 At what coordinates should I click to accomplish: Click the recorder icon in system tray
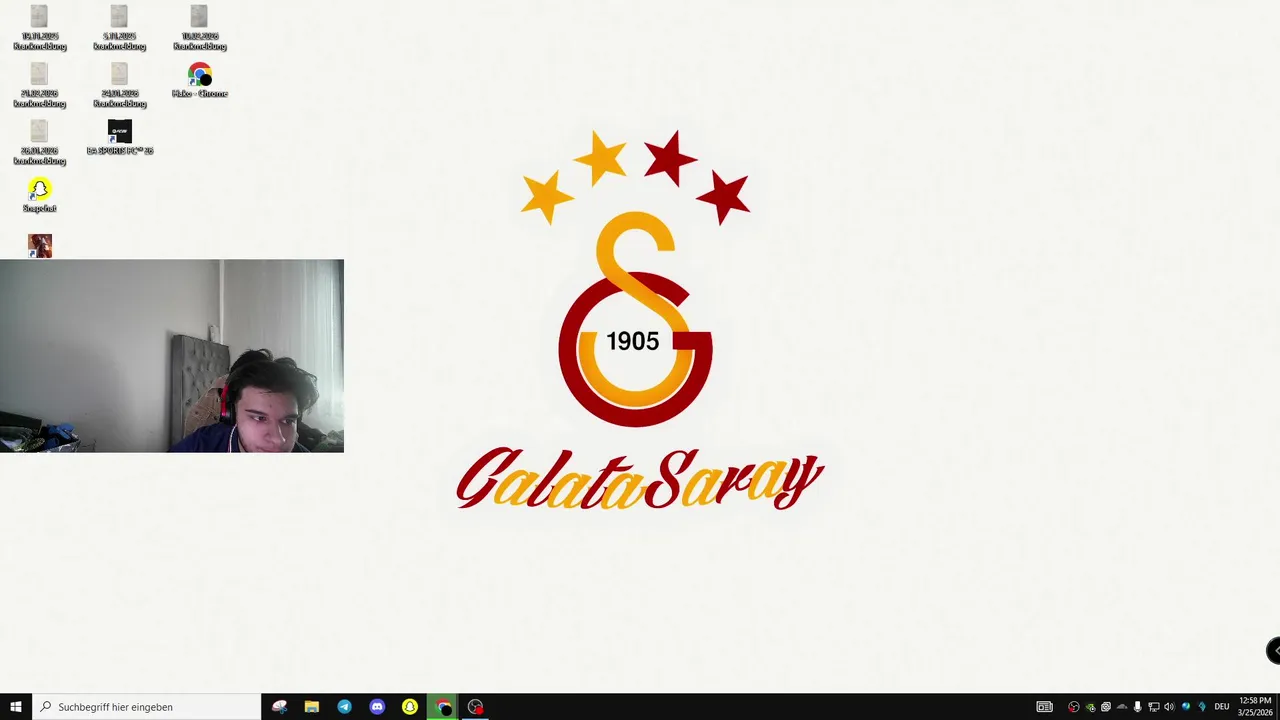coord(1074,707)
